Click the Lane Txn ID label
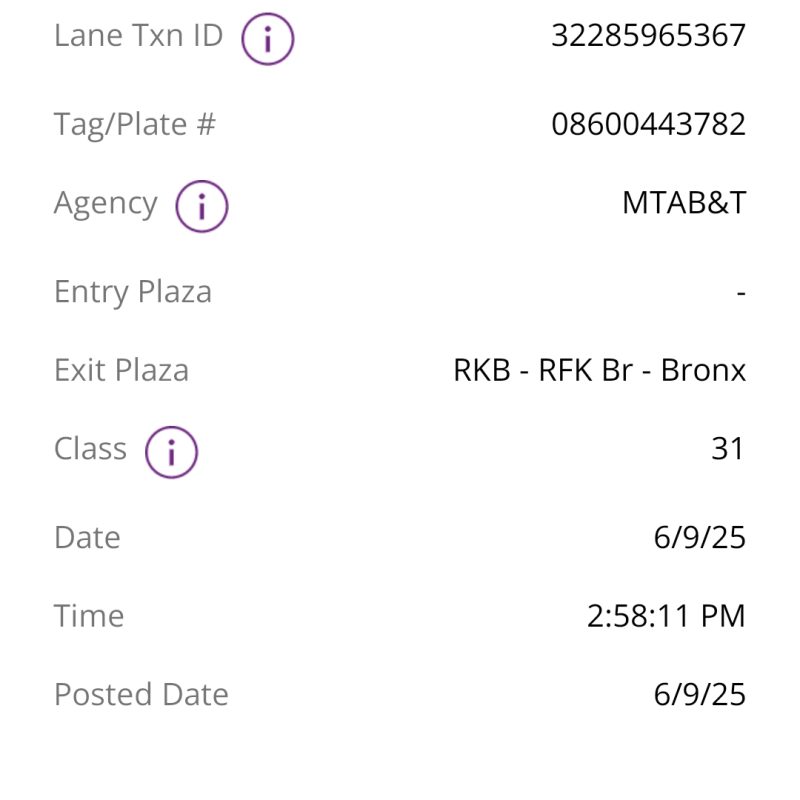Image resolution: width=800 pixels, height=800 pixels. tap(138, 35)
